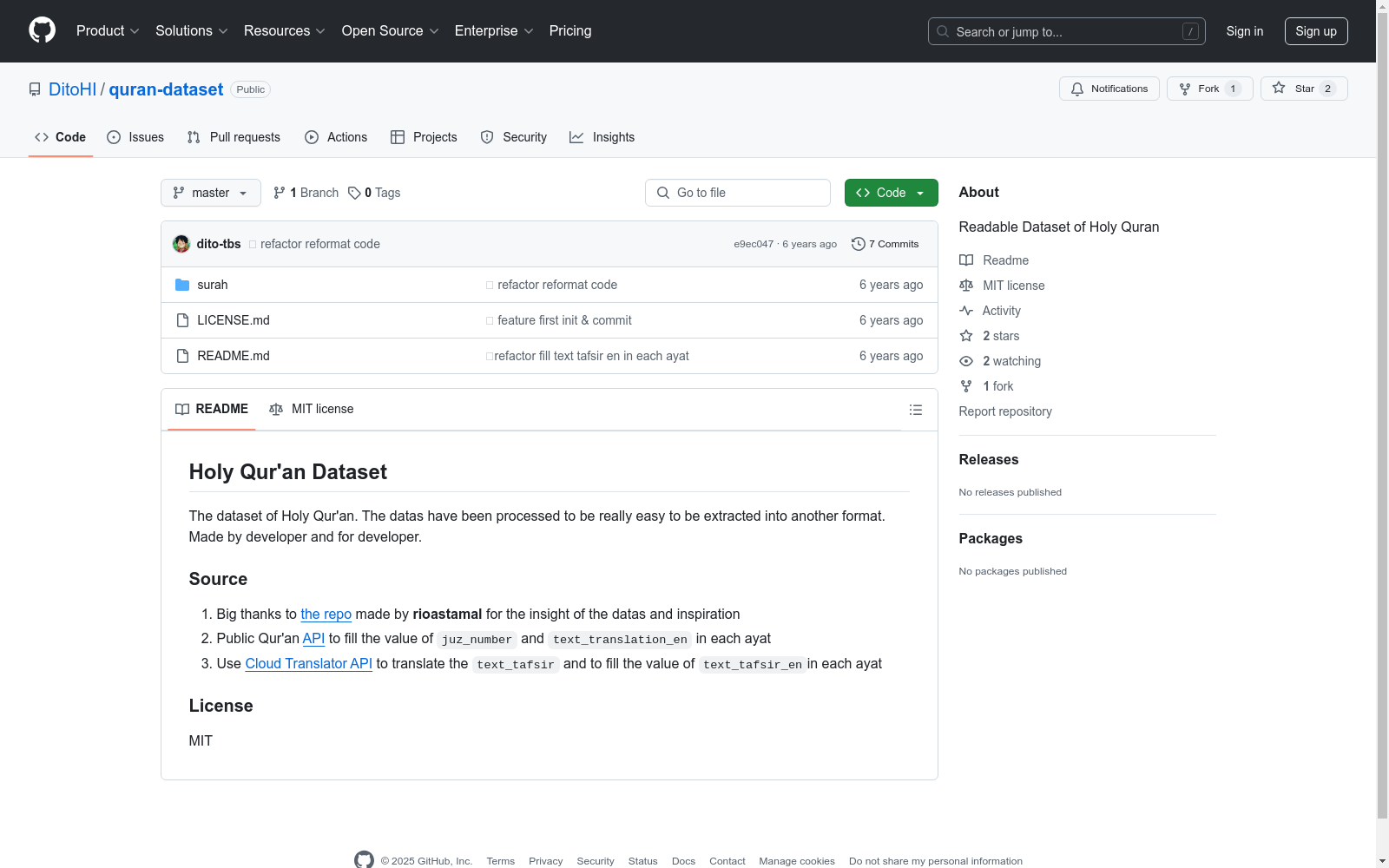Expand the Resources menu
Image resolution: width=1389 pixels, height=868 pixels.
tap(285, 31)
